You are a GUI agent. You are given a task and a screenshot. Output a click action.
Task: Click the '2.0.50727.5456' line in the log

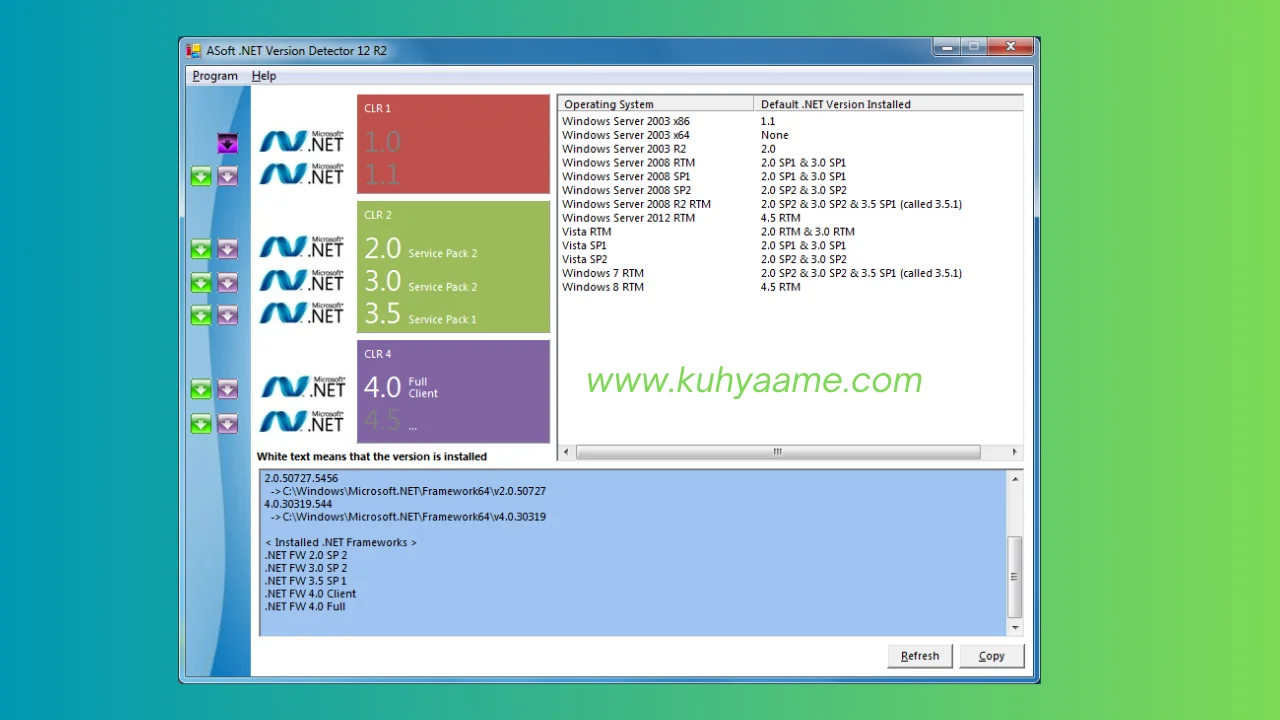(x=301, y=479)
